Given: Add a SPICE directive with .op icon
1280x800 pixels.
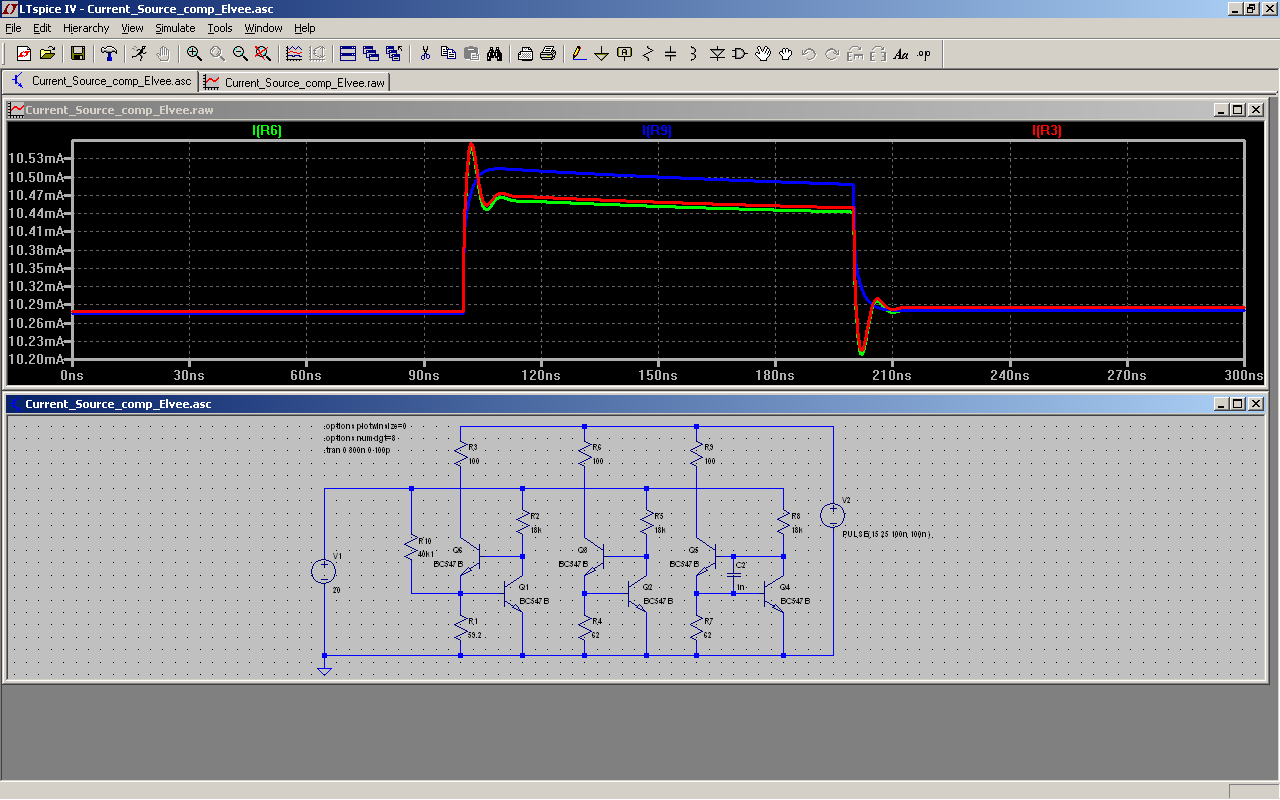Looking at the screenshot, I should coord(924,53).
